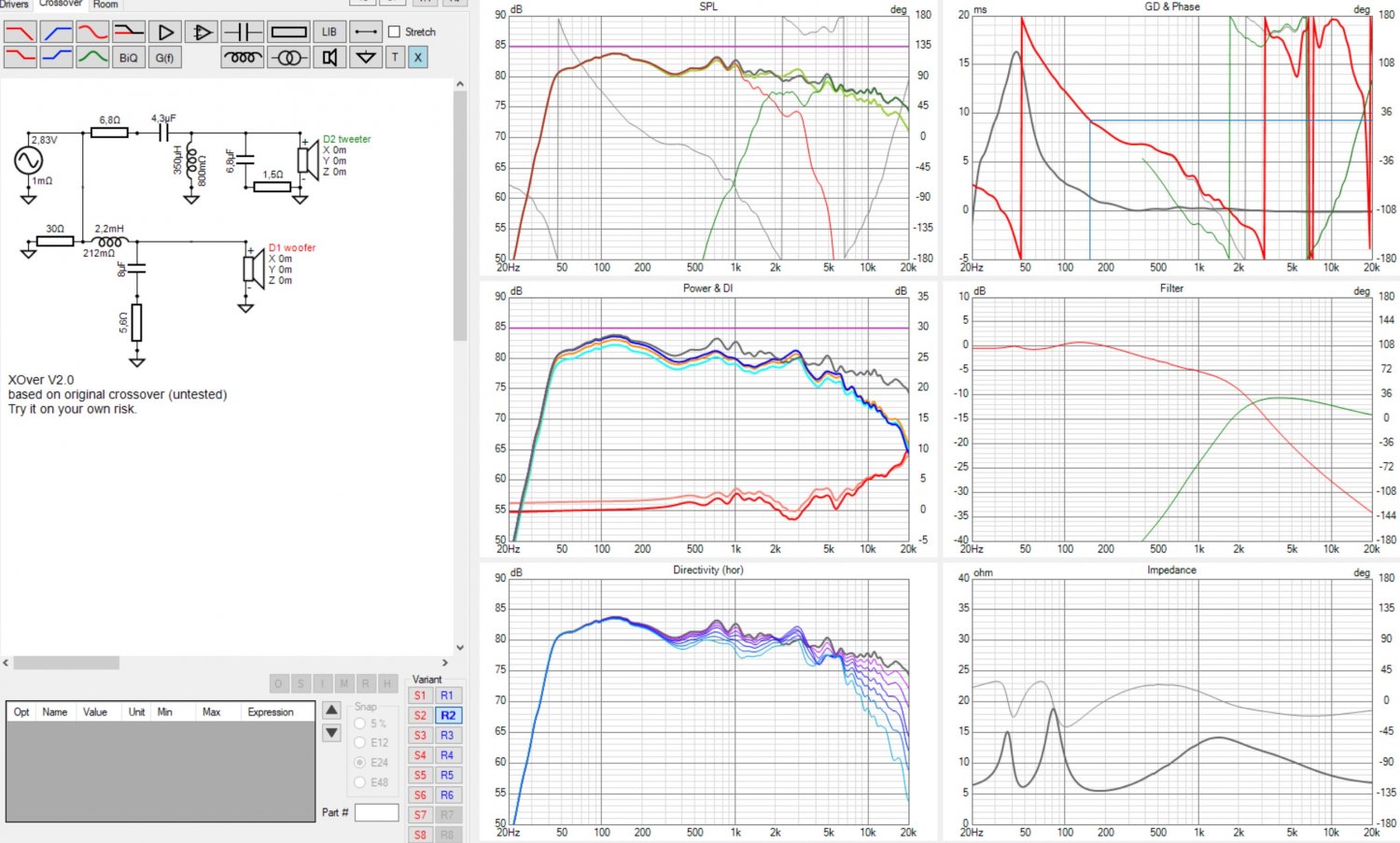The width and height of the screenshot is (1400, 843).
Task: Click the highlighted X toolbar button
Action: [x=418, y=57]
